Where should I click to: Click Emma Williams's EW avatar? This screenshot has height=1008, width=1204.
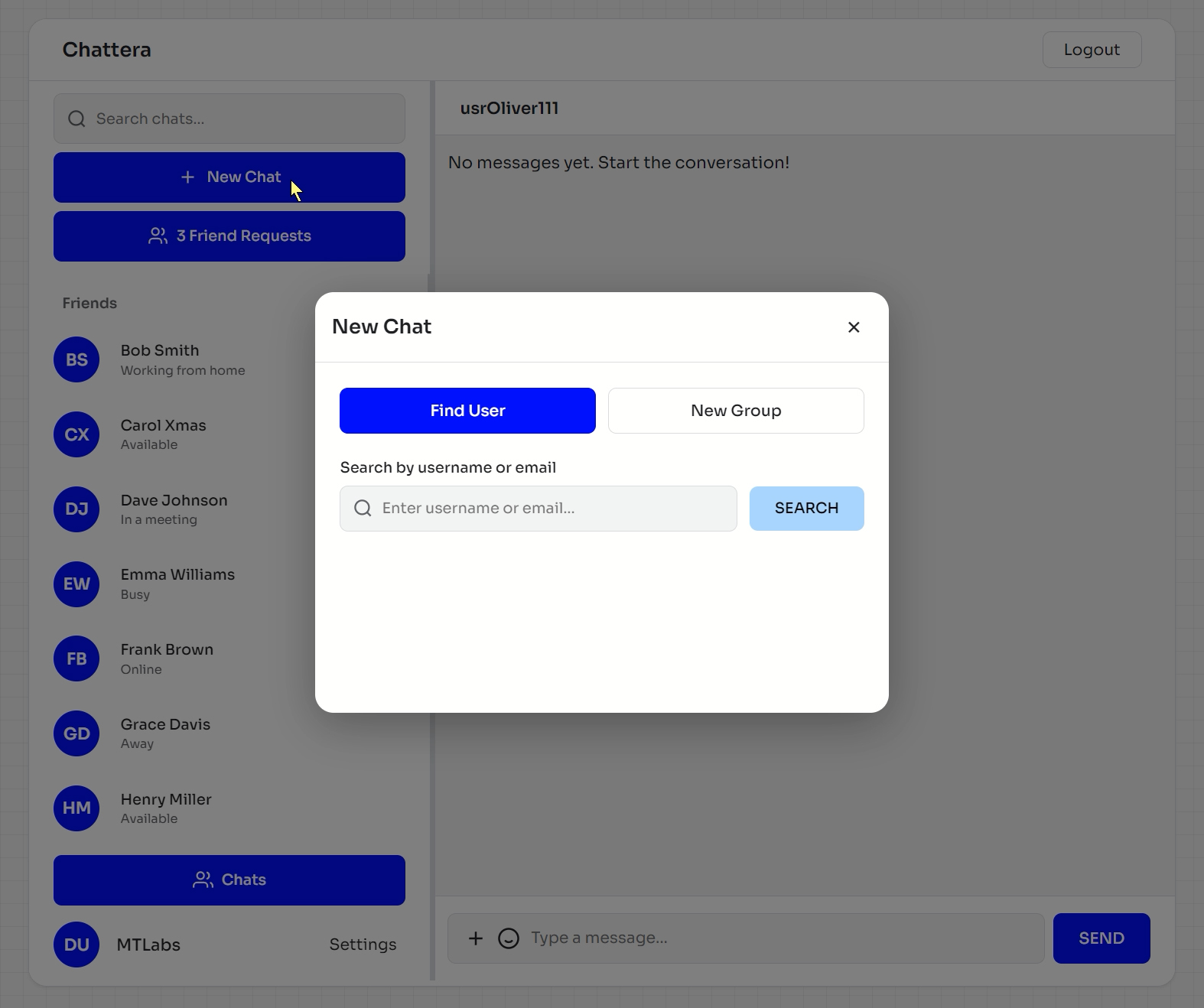click(76, 584)
